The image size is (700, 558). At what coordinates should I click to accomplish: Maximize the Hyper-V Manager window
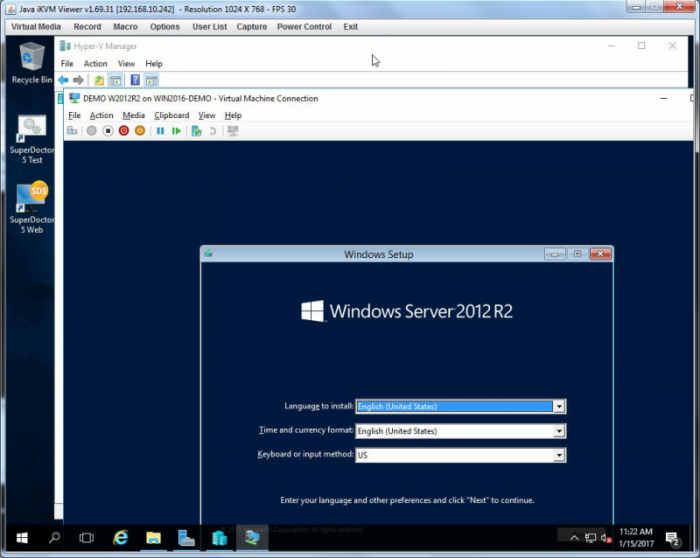[642, 46]
